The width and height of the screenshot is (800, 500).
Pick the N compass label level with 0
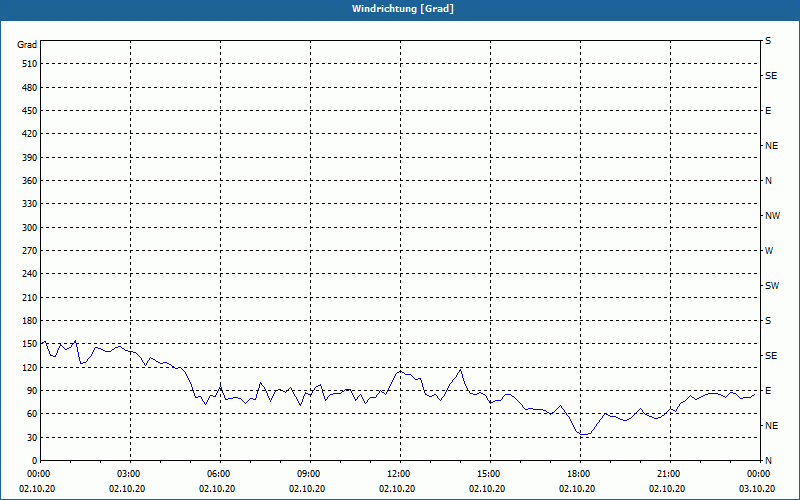click(x=768, y=461)
